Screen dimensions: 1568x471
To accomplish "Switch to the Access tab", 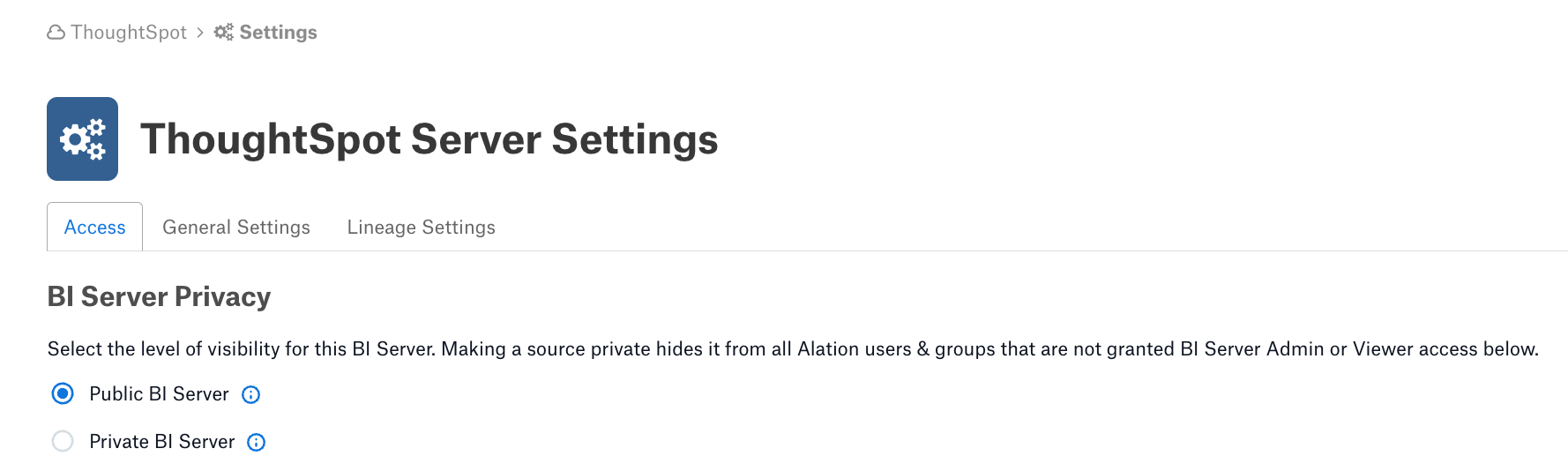I will [95, 228].
